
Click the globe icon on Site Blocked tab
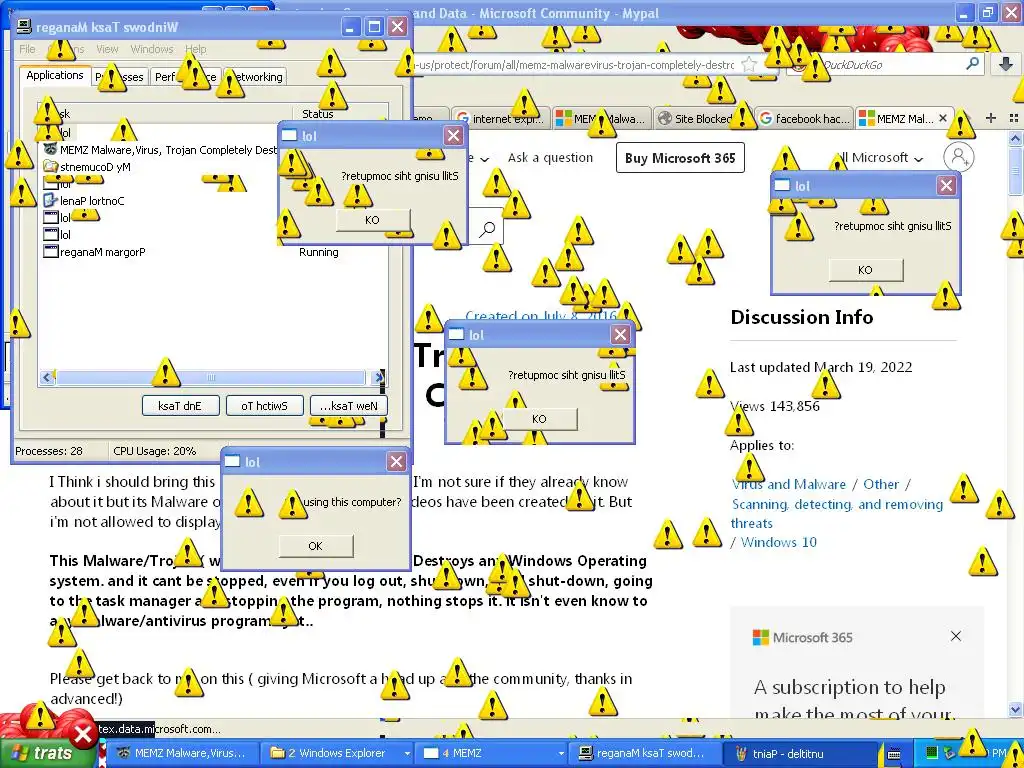pos(665,118)
